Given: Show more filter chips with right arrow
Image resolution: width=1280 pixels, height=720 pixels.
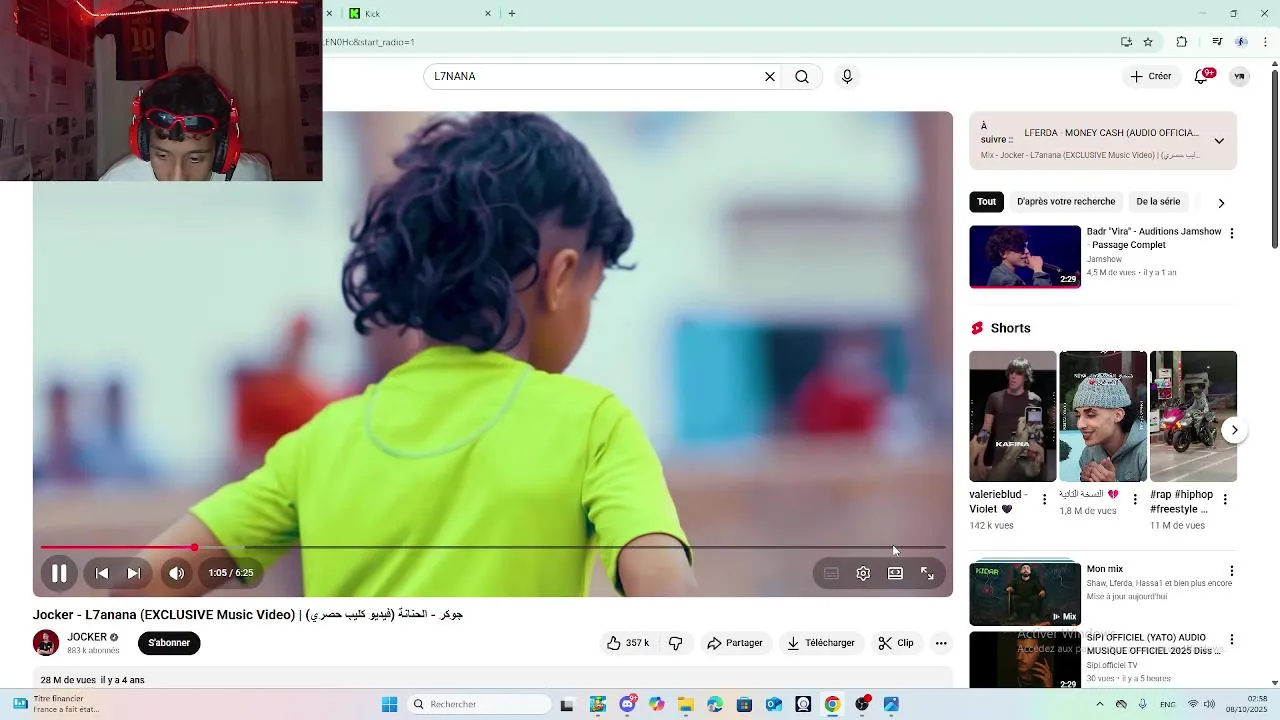Looking at the screenshot, I should (x=1221, y=203).
